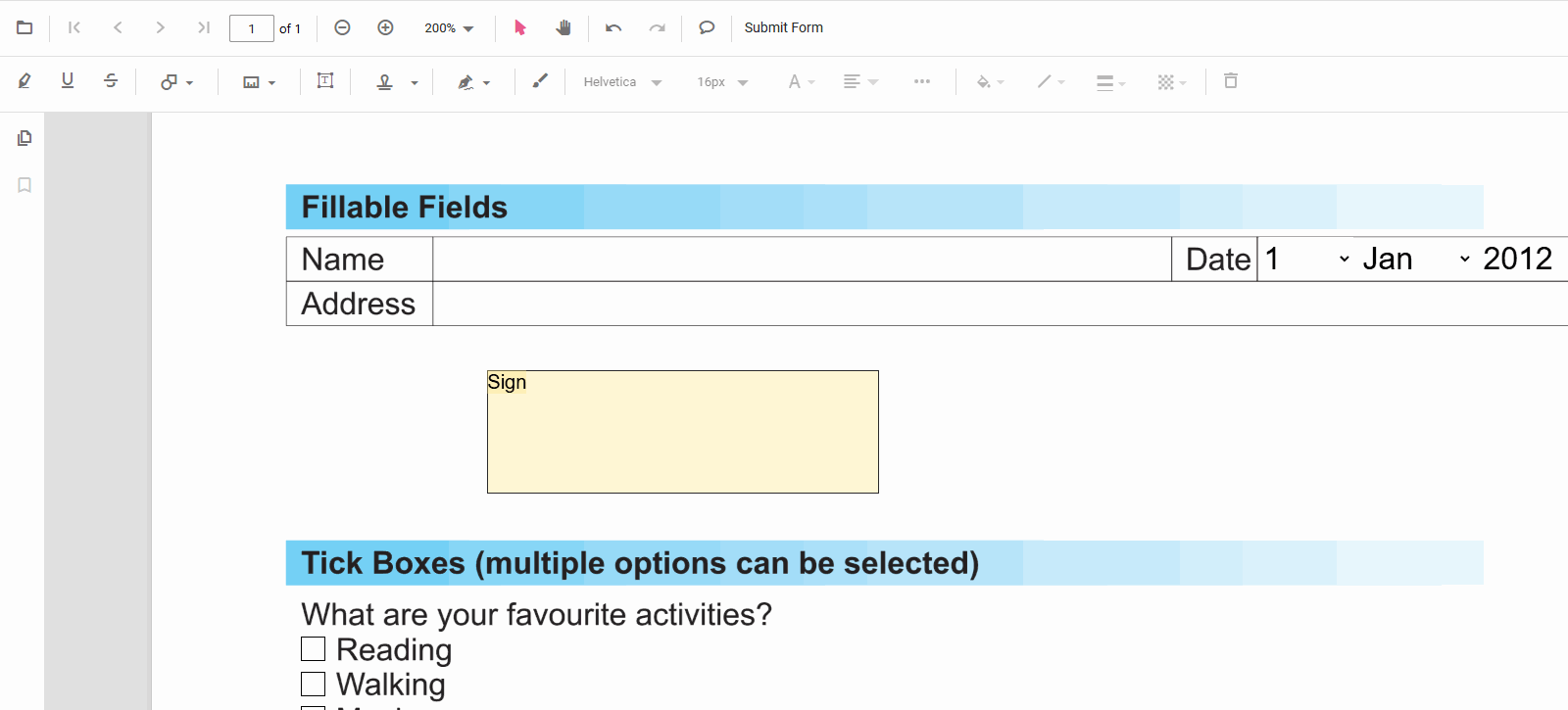Open the zoom level 200% dropdown
This screenshot has height=710, width=1568.
[447, 27]
